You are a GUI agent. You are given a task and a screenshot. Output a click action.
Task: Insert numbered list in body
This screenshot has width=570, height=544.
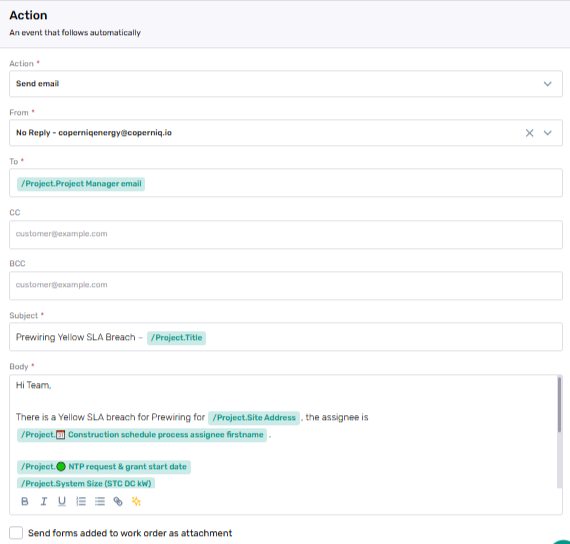(81, 501)
